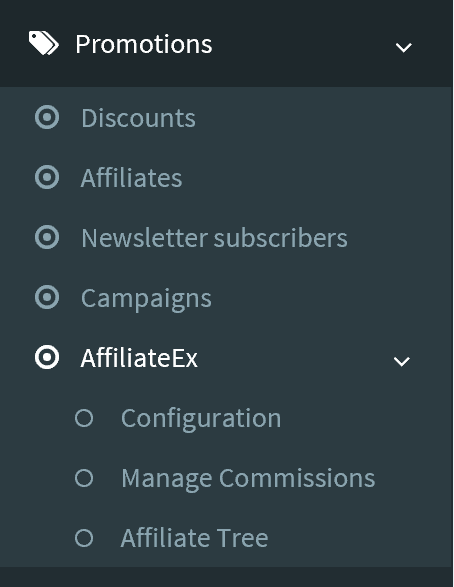The width and height of the screenshot is (454, 587).
Task: Select the Promotions menu heading text
Action: [144, 44]
